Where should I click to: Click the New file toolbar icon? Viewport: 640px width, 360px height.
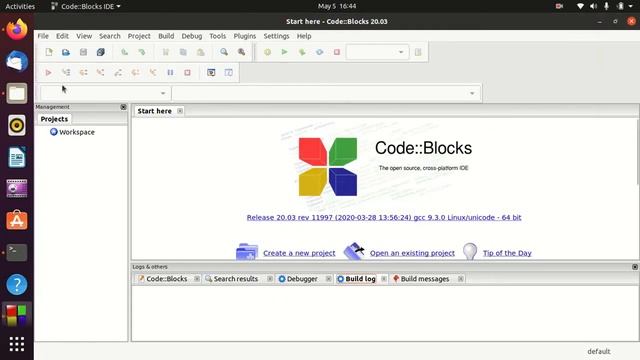click(49, 52)
